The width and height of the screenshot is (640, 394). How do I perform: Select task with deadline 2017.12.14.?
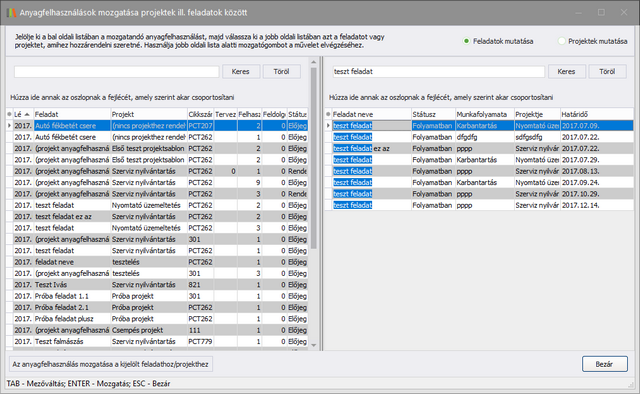(479, 205)
